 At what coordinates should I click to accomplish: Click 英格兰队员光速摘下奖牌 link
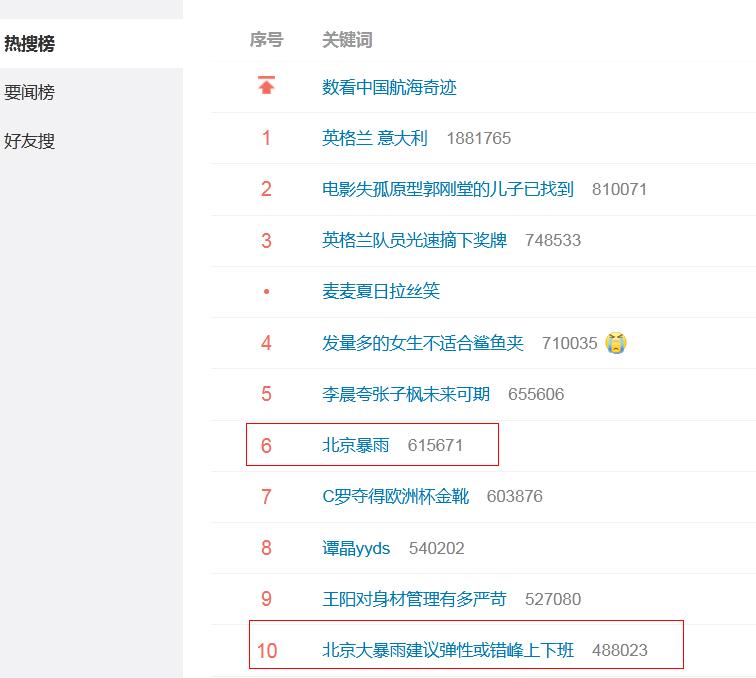click(414, 240)
